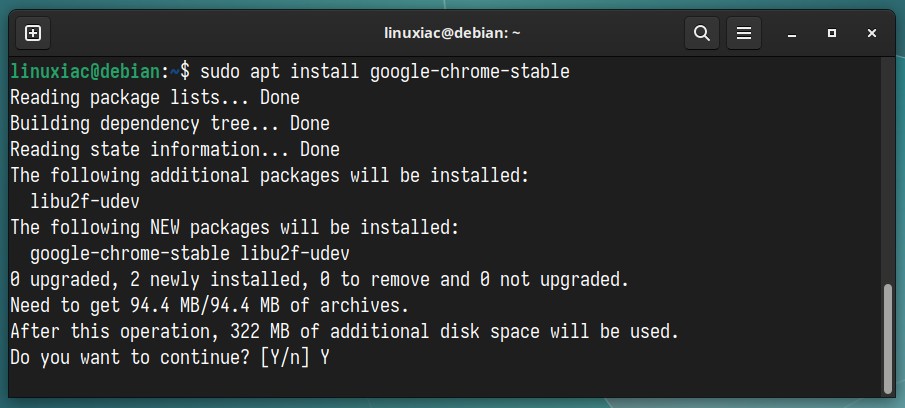
Task: Open a new terminal tab
Action: pyautogui.click(x=33, y=33)
